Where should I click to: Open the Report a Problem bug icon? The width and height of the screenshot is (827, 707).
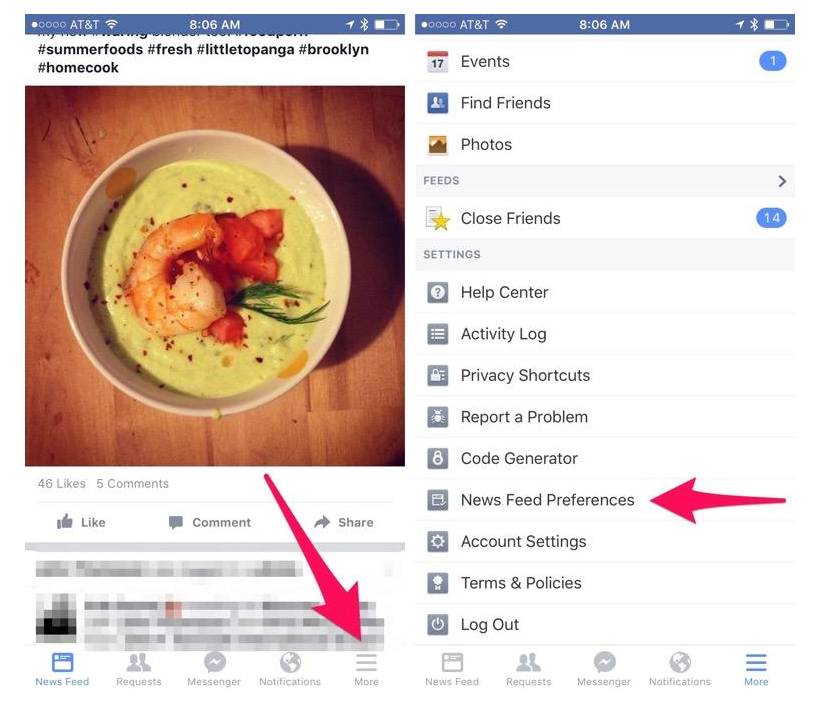pos(437,417)
